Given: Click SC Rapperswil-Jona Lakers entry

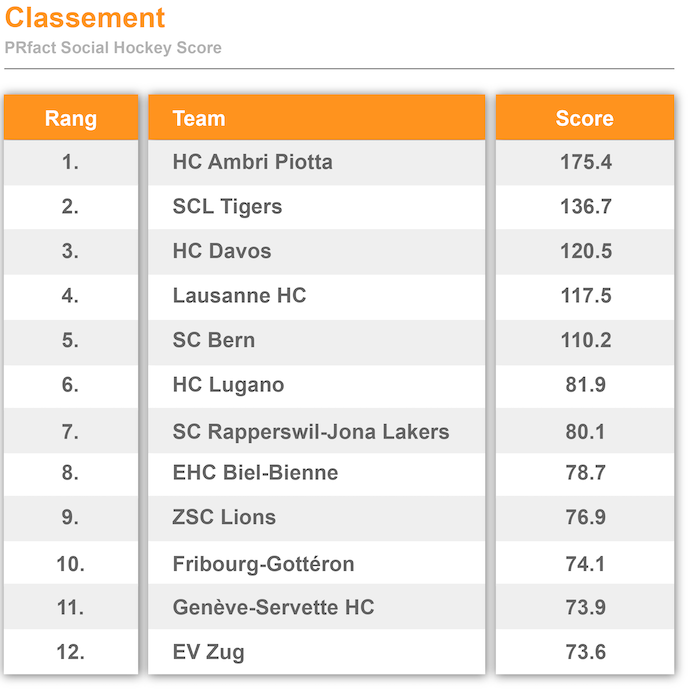Looking at the screenshot, I should (x=310, y=432).
